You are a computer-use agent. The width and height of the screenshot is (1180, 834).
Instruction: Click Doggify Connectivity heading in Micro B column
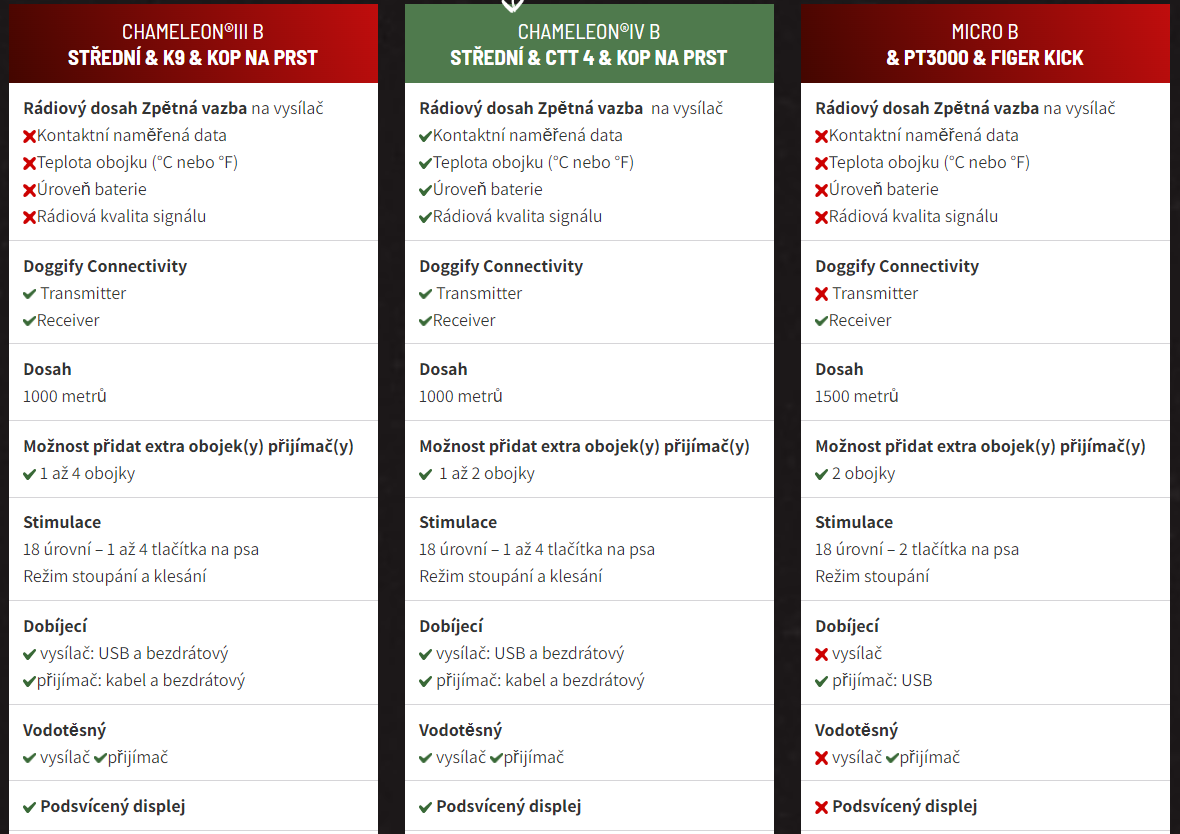897,266
